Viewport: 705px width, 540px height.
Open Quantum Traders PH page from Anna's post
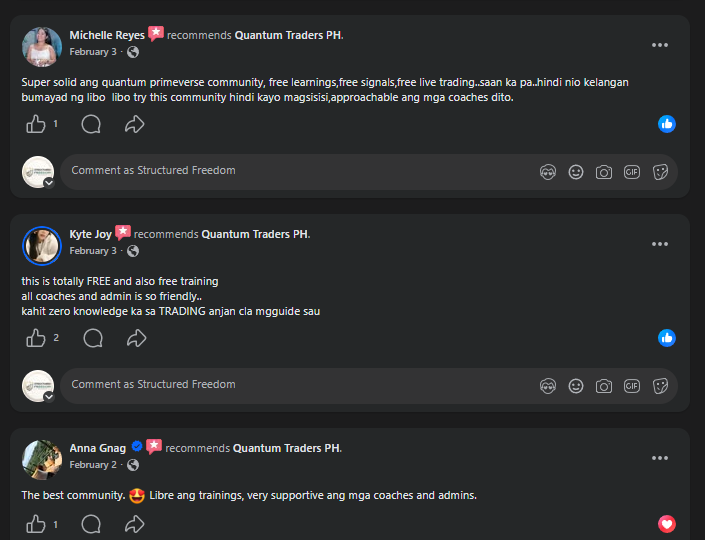point(286,448)
